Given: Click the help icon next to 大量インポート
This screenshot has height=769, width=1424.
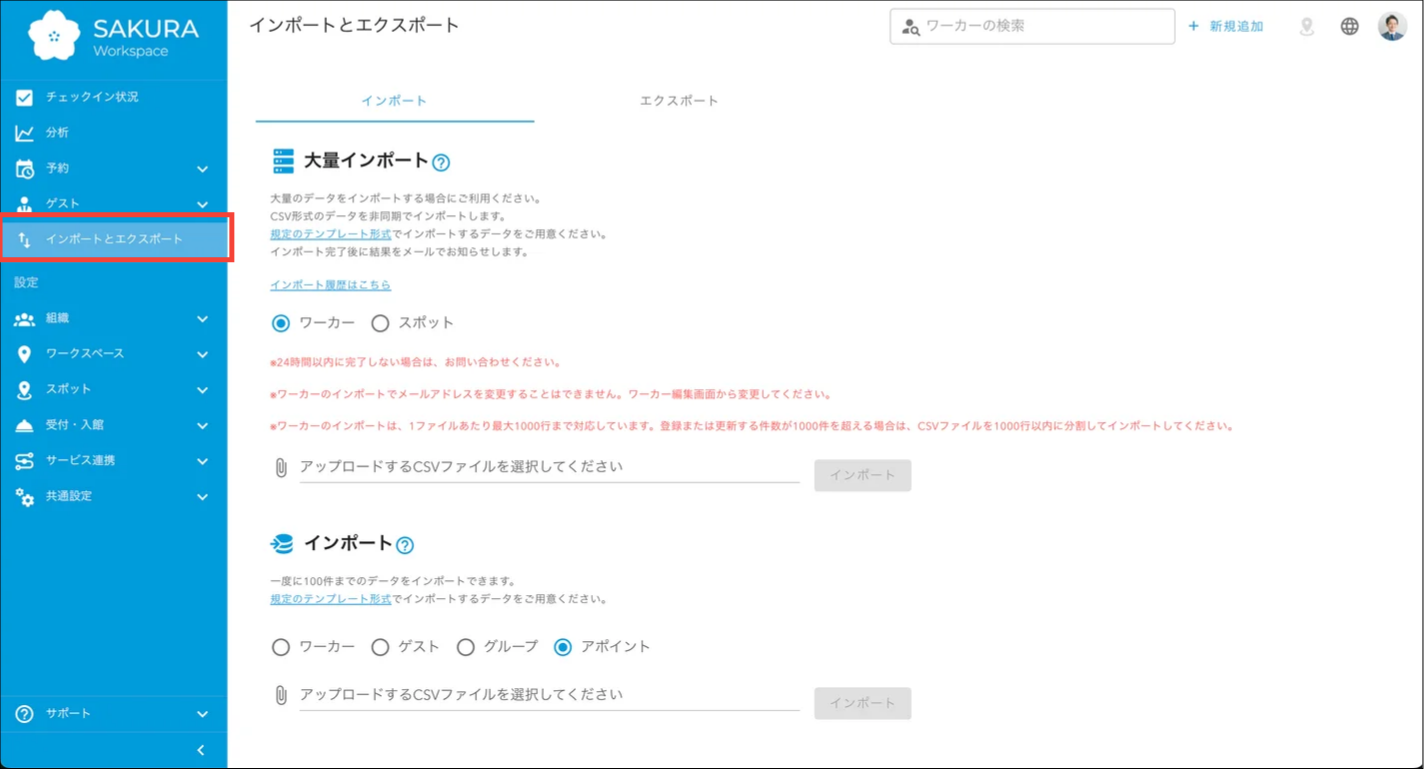Looking at the screenshot, I should 441,161.
